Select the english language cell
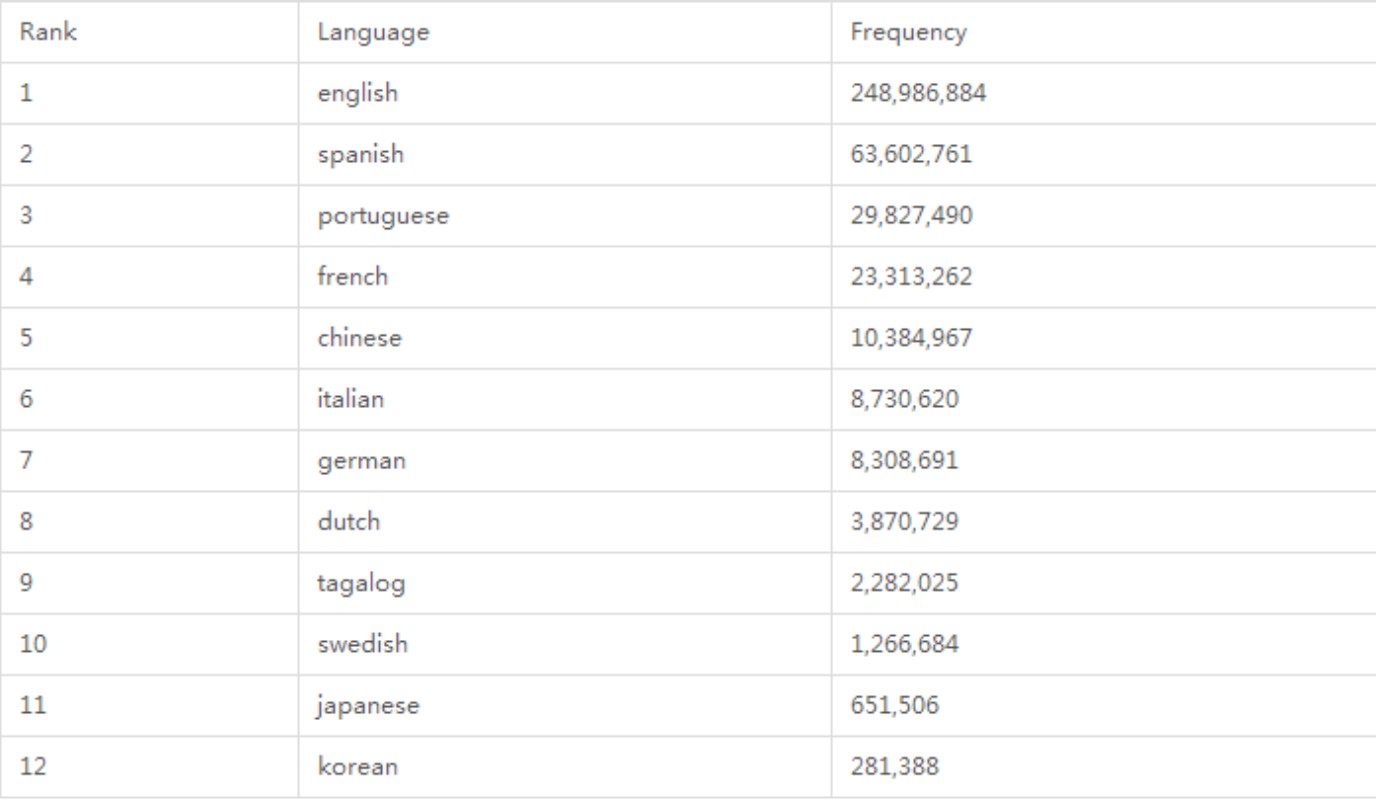Image resolution: width=1376 pixels, height=800 pixels. 357,93
